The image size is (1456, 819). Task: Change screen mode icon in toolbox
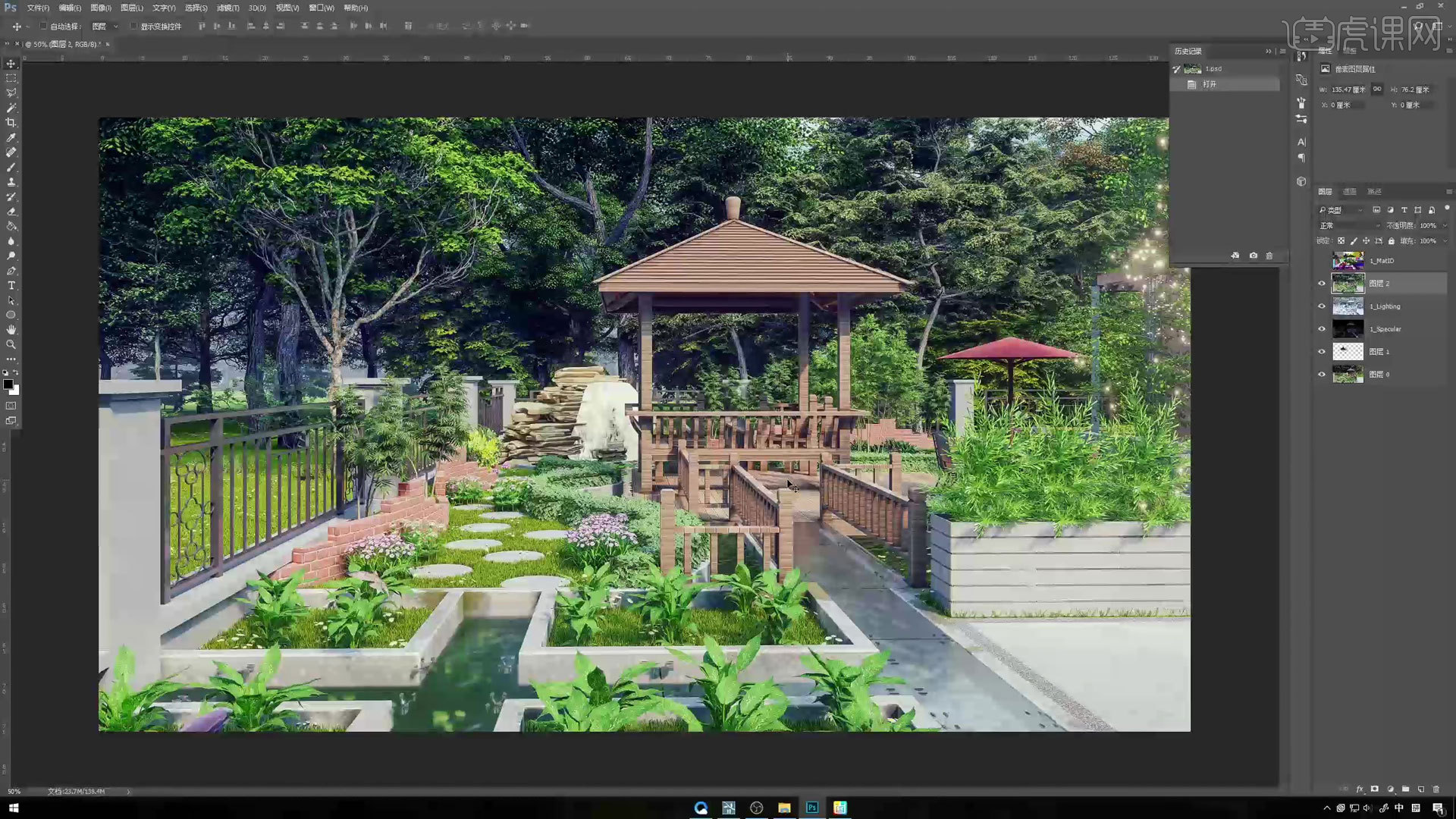coord(11,421)
